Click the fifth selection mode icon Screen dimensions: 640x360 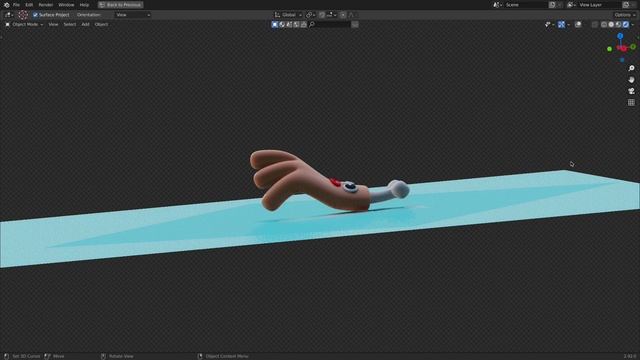[304, 24]
